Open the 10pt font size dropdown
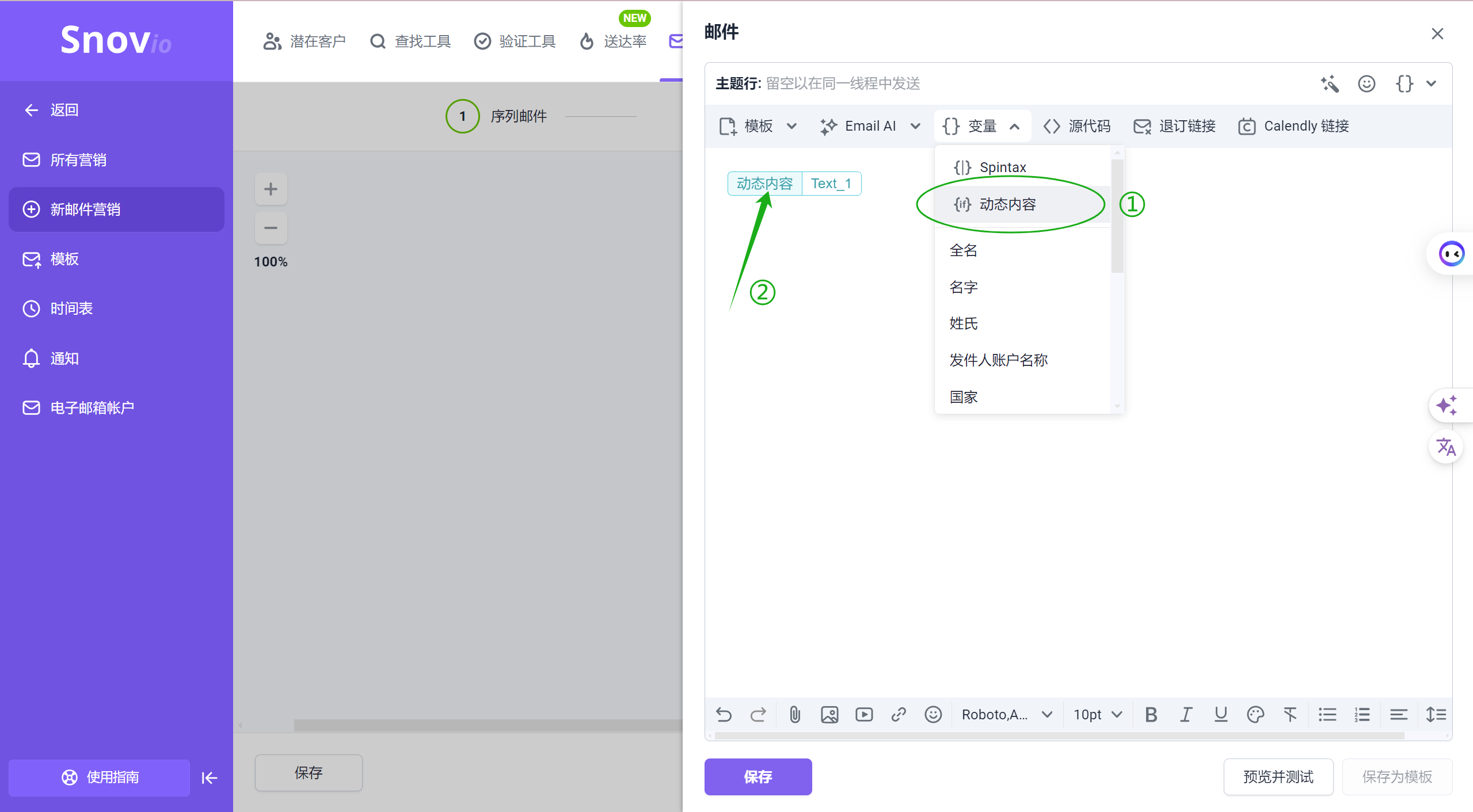The height and width of the screenshot is (812, 1473). point(1098,714)
